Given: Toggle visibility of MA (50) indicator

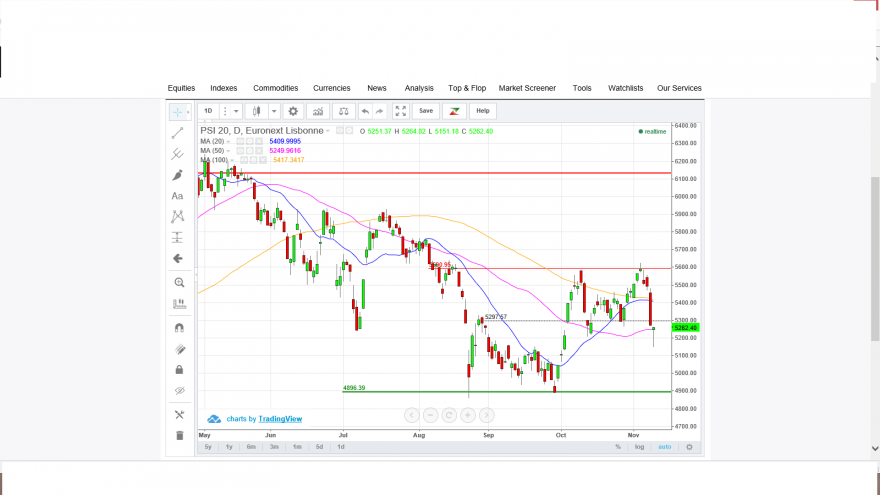Looking at the screenshot, I should [x=240, y=151].
